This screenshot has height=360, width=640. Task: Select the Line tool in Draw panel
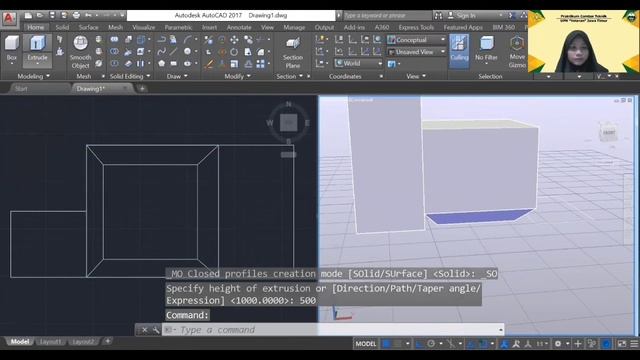[173, 52]
